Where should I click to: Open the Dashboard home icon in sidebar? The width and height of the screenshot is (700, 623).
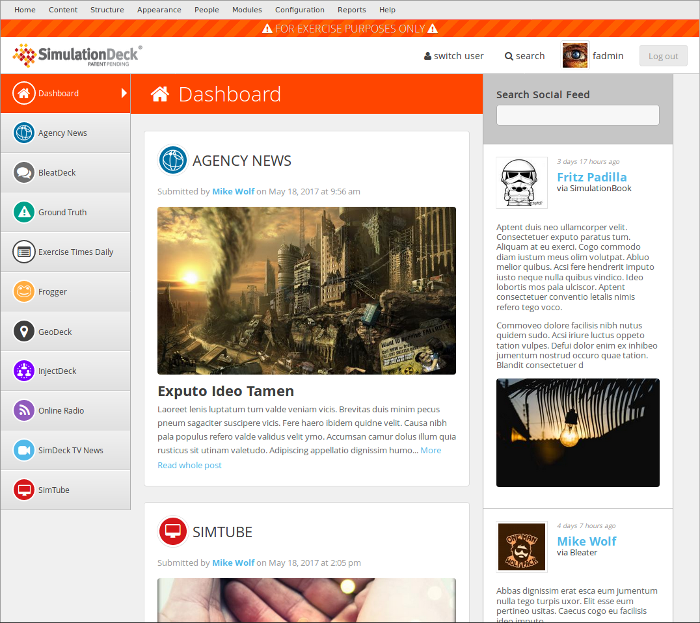coord(24,93)
